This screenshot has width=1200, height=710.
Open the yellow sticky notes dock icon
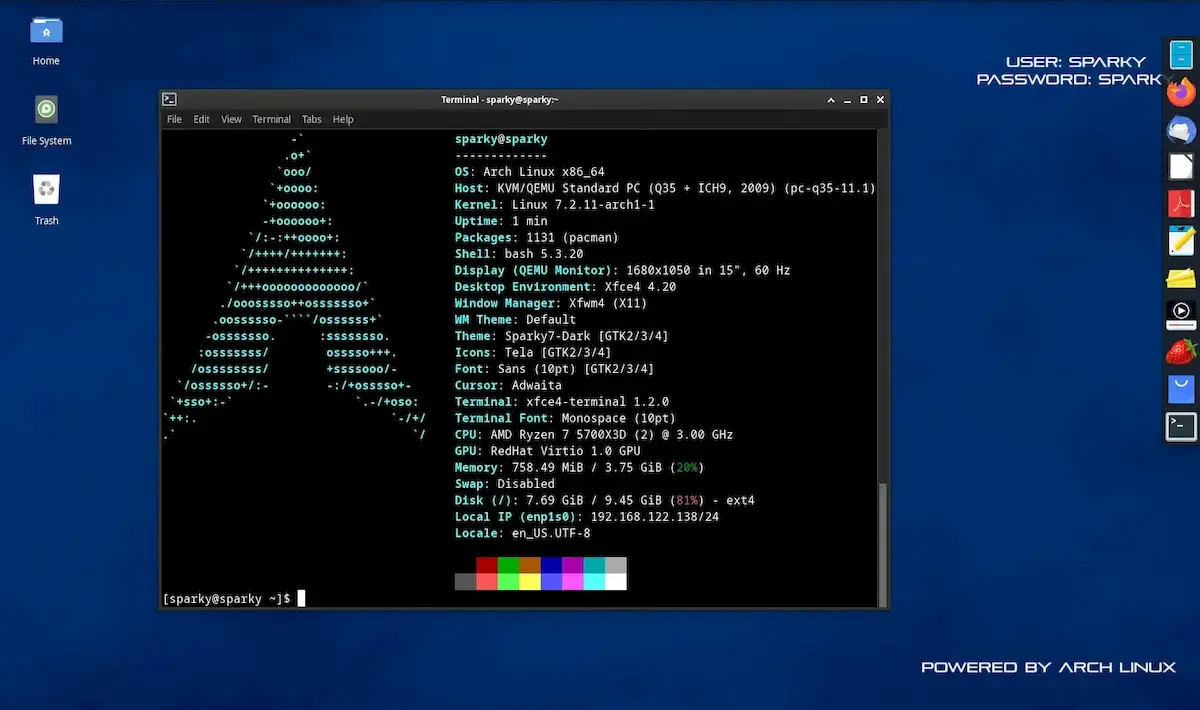point(1181,277)
